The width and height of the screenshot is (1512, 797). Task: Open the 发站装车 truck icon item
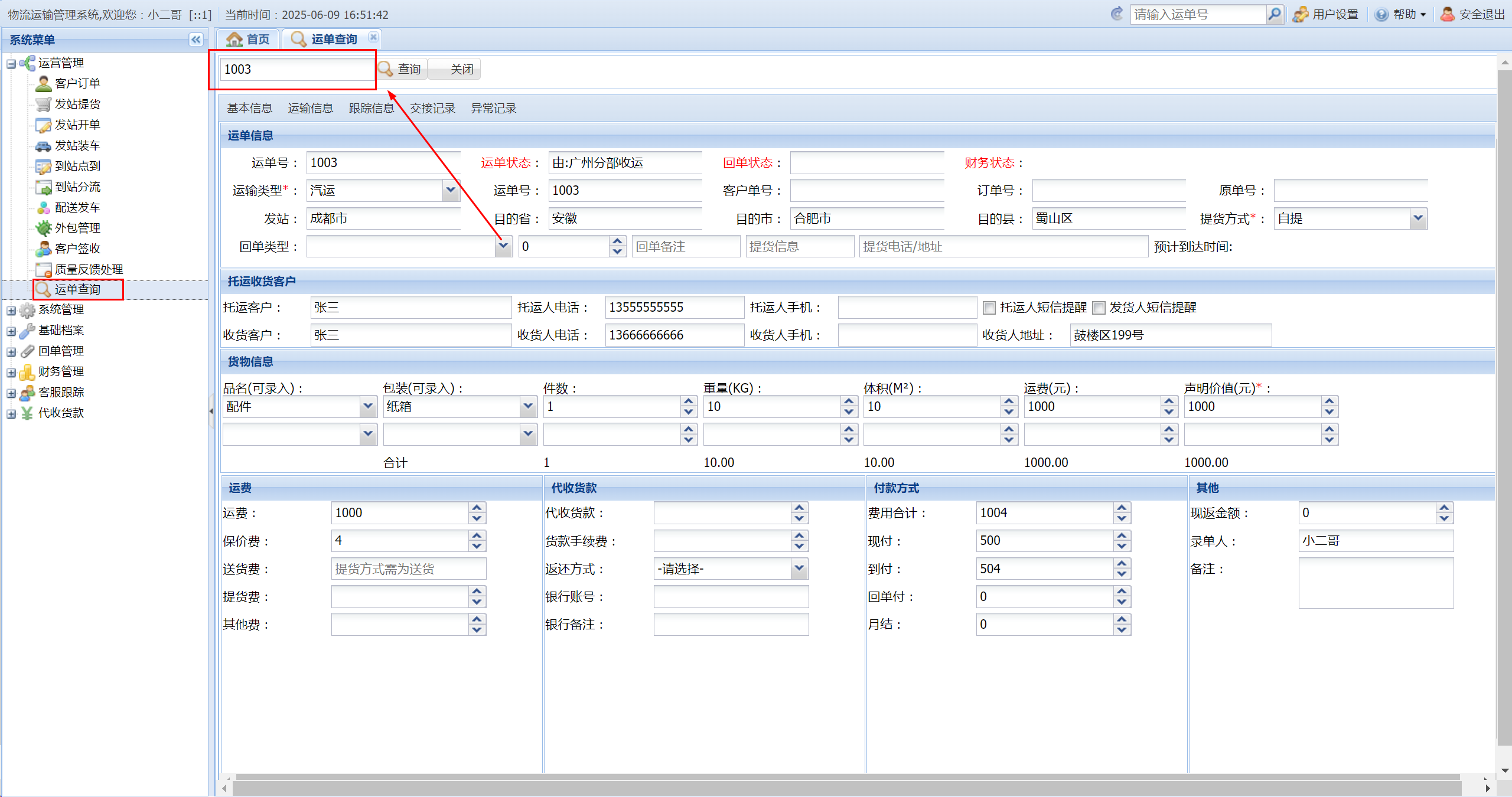[x=43, y=146]
